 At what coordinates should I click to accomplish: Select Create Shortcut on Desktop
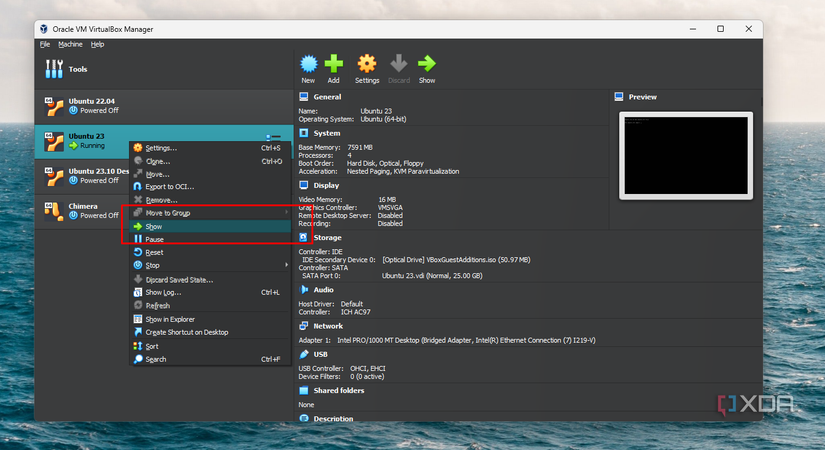click(x=210, y=332)
